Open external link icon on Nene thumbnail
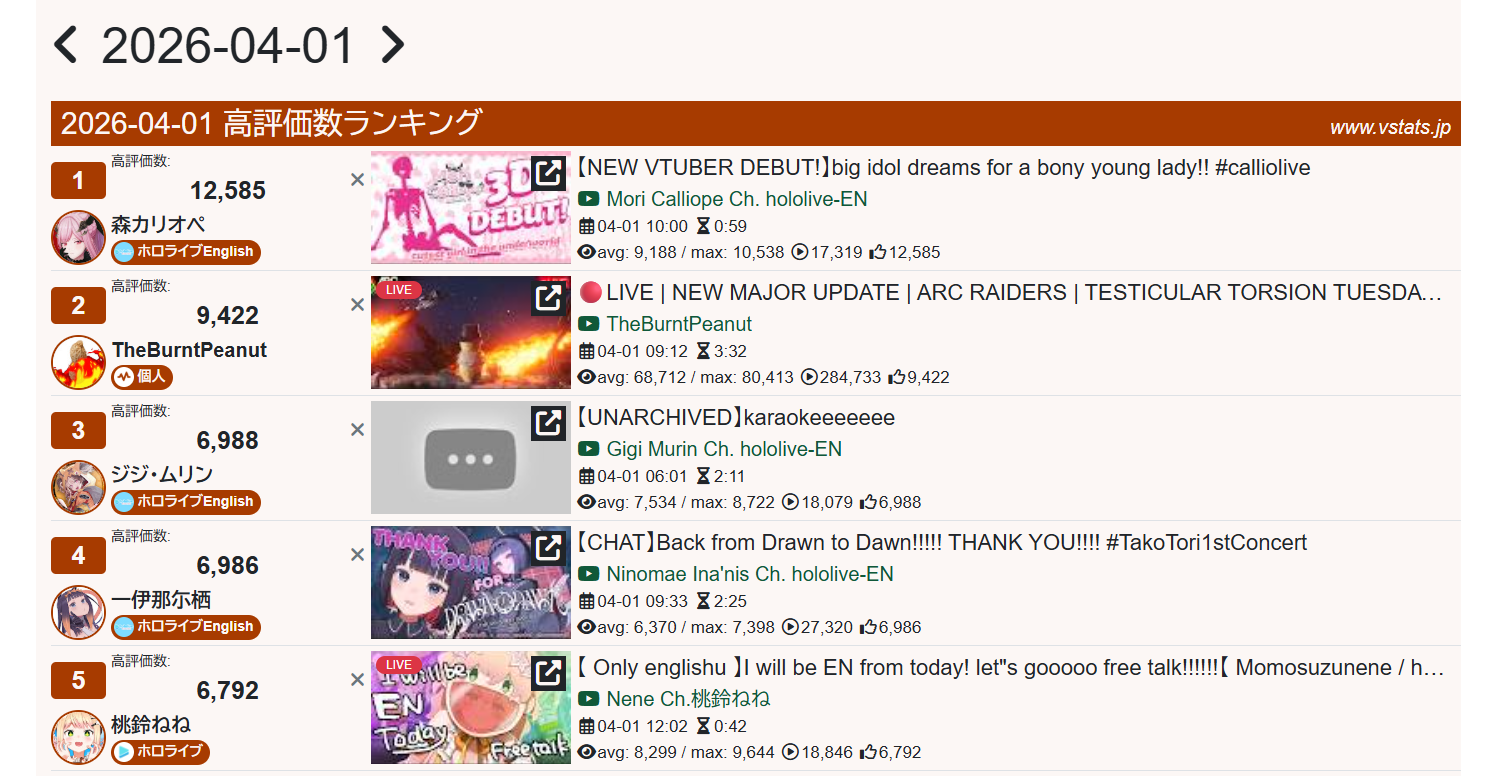Screen dimensions: 1489x776 (548, 673)
